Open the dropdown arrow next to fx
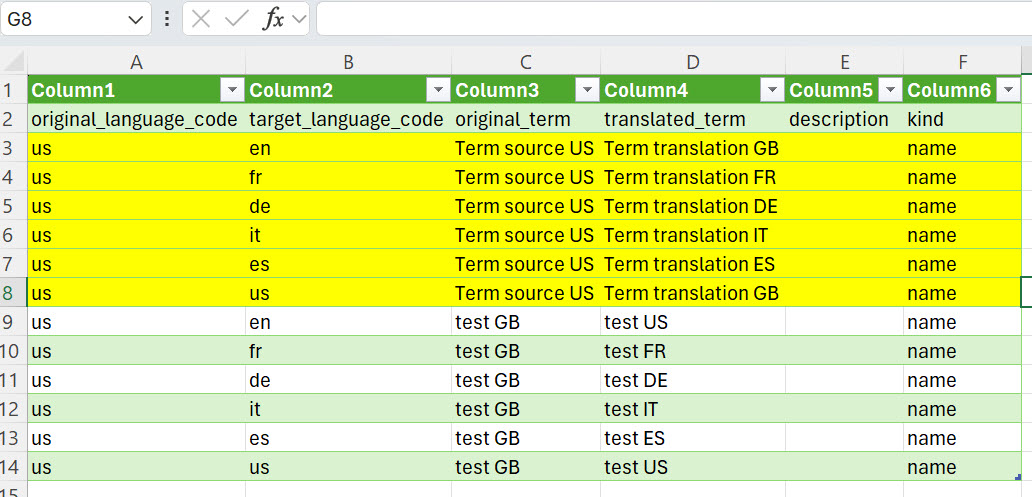Image resolution: width=1032 pixels, height=497 pixels. pos(299,20)
